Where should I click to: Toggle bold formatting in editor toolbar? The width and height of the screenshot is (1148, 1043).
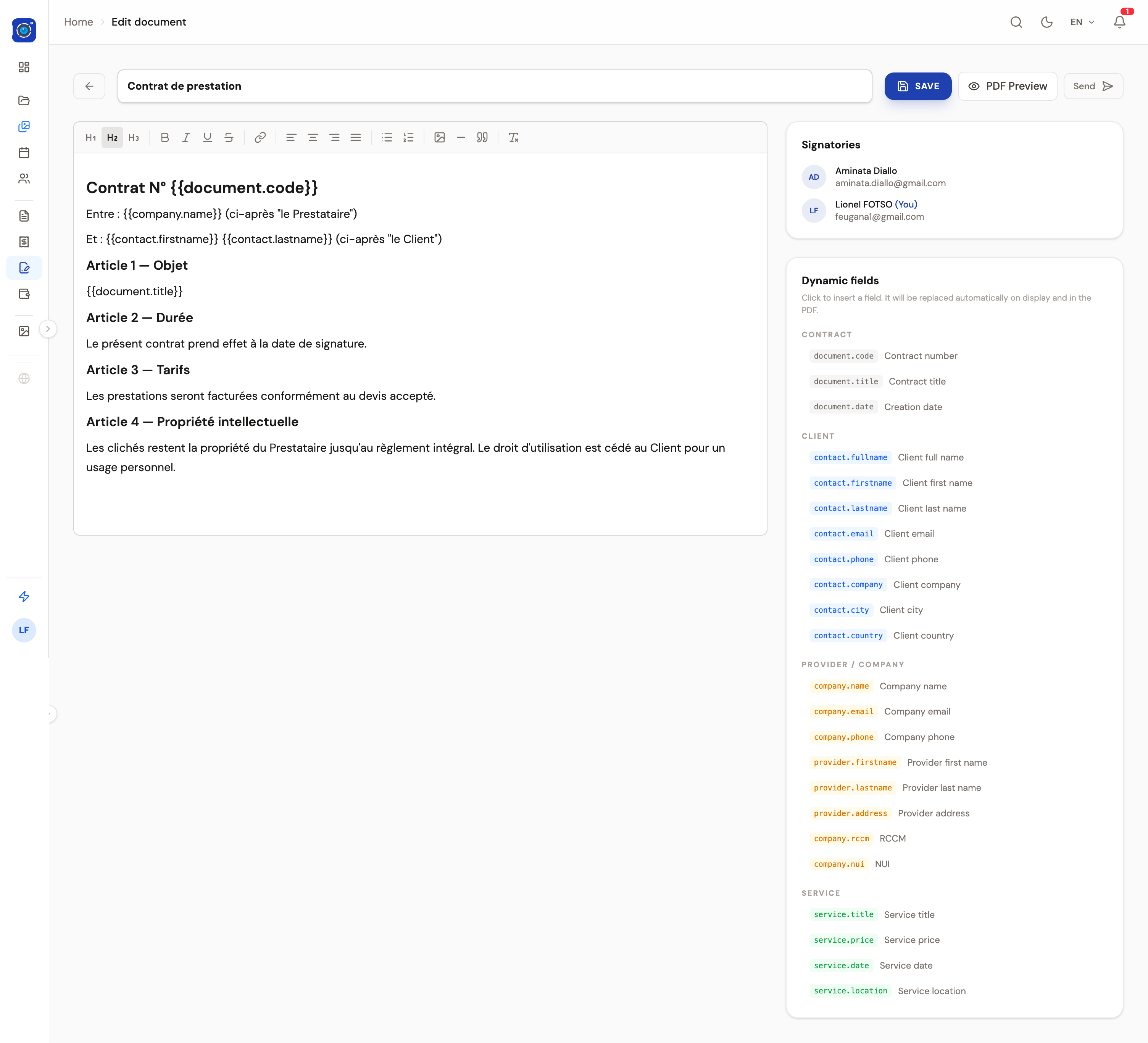(164, 137)
